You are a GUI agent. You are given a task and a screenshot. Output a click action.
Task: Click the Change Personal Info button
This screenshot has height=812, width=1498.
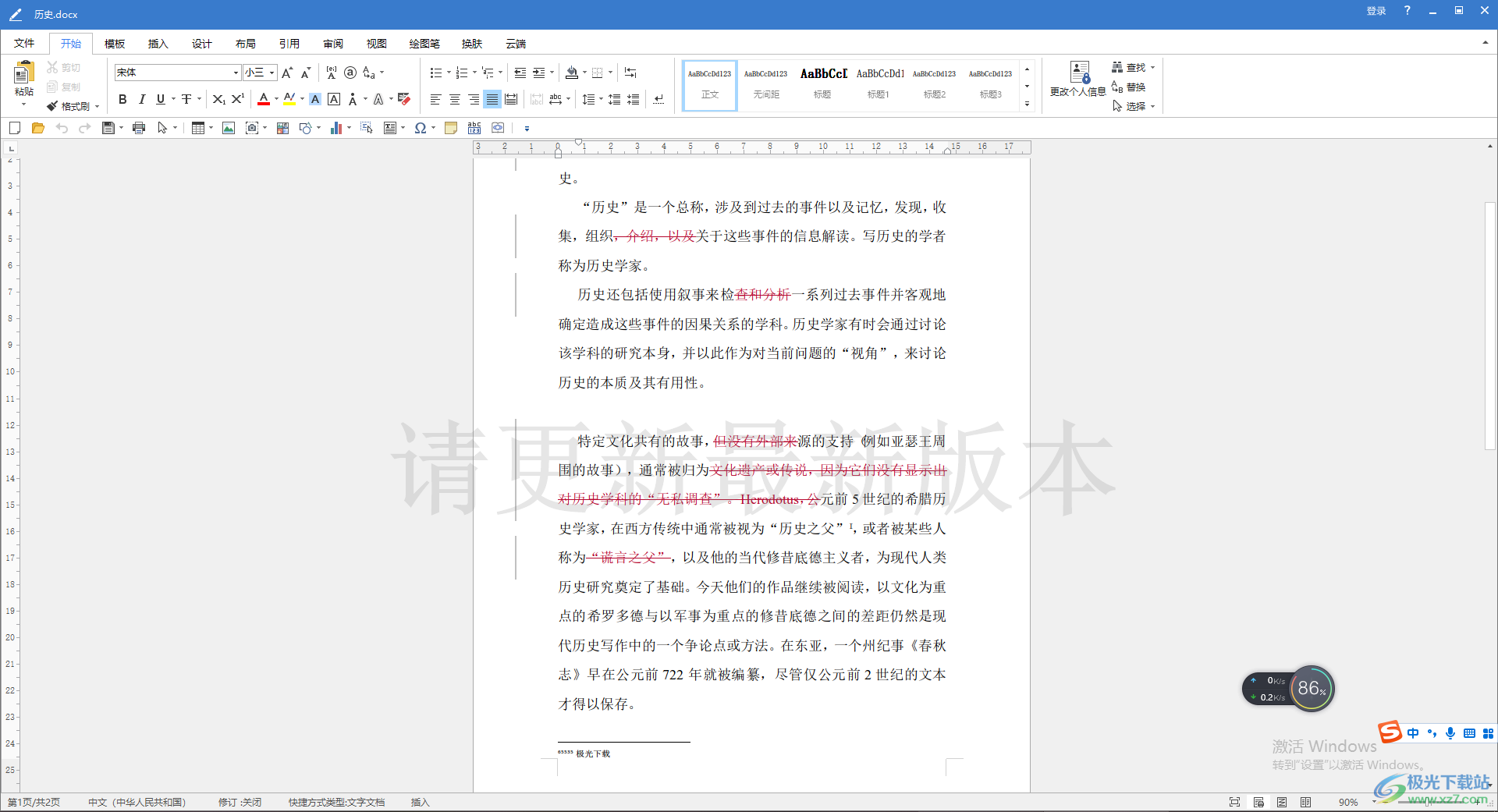click(1078, 79)
